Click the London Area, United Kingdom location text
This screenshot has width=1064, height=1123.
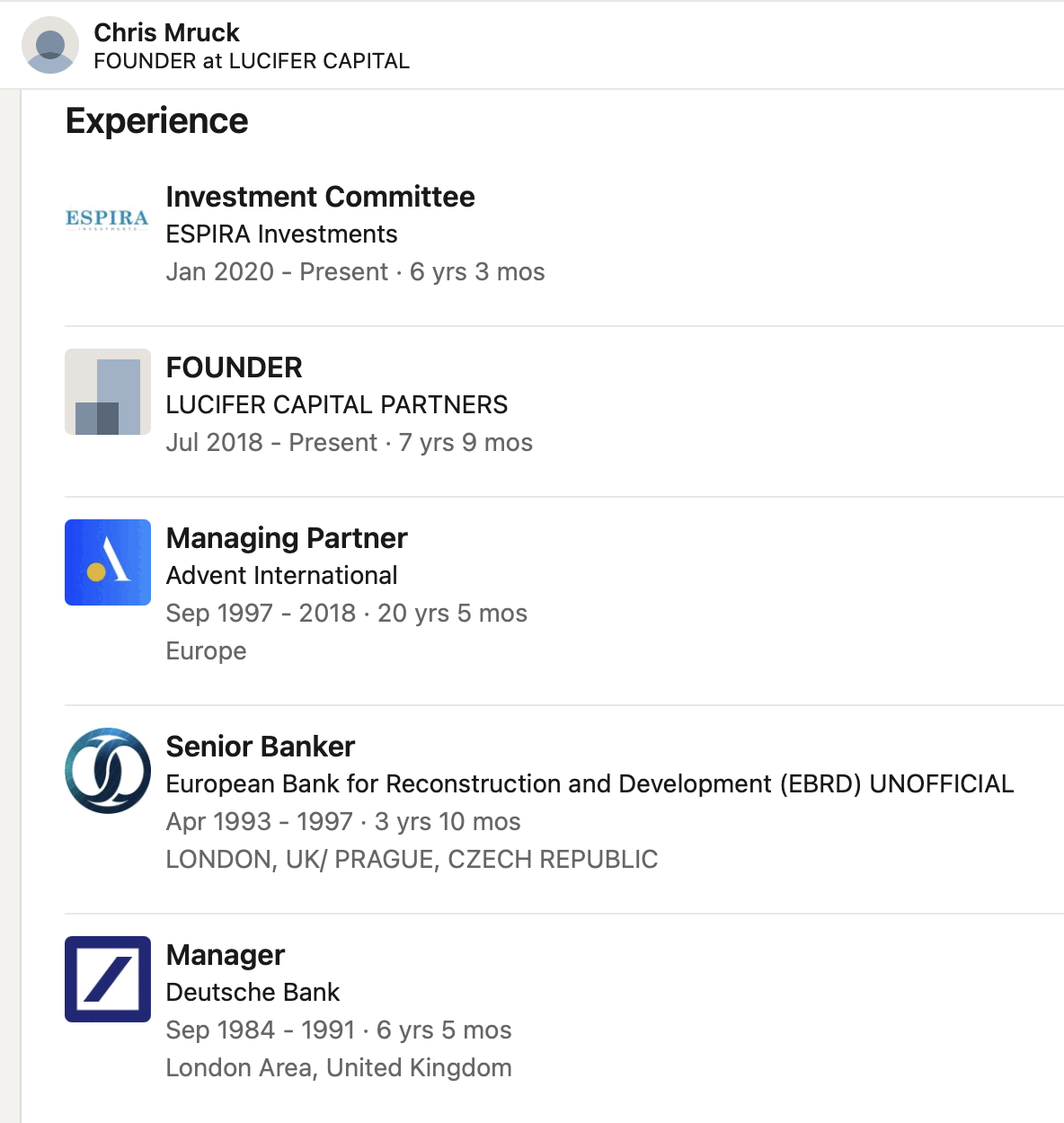click(x=339, y=1068)
